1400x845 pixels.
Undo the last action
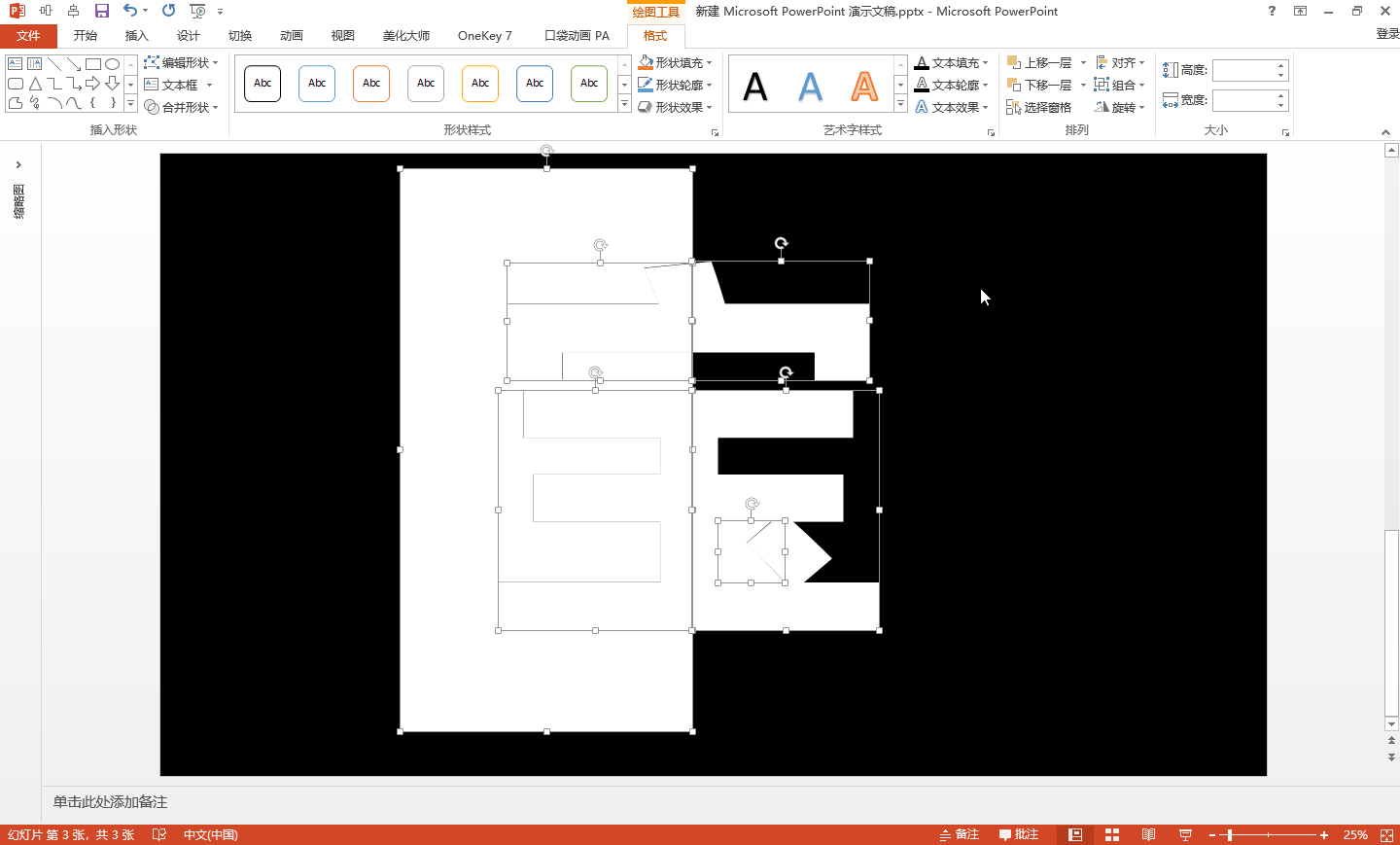click(129, 11)
